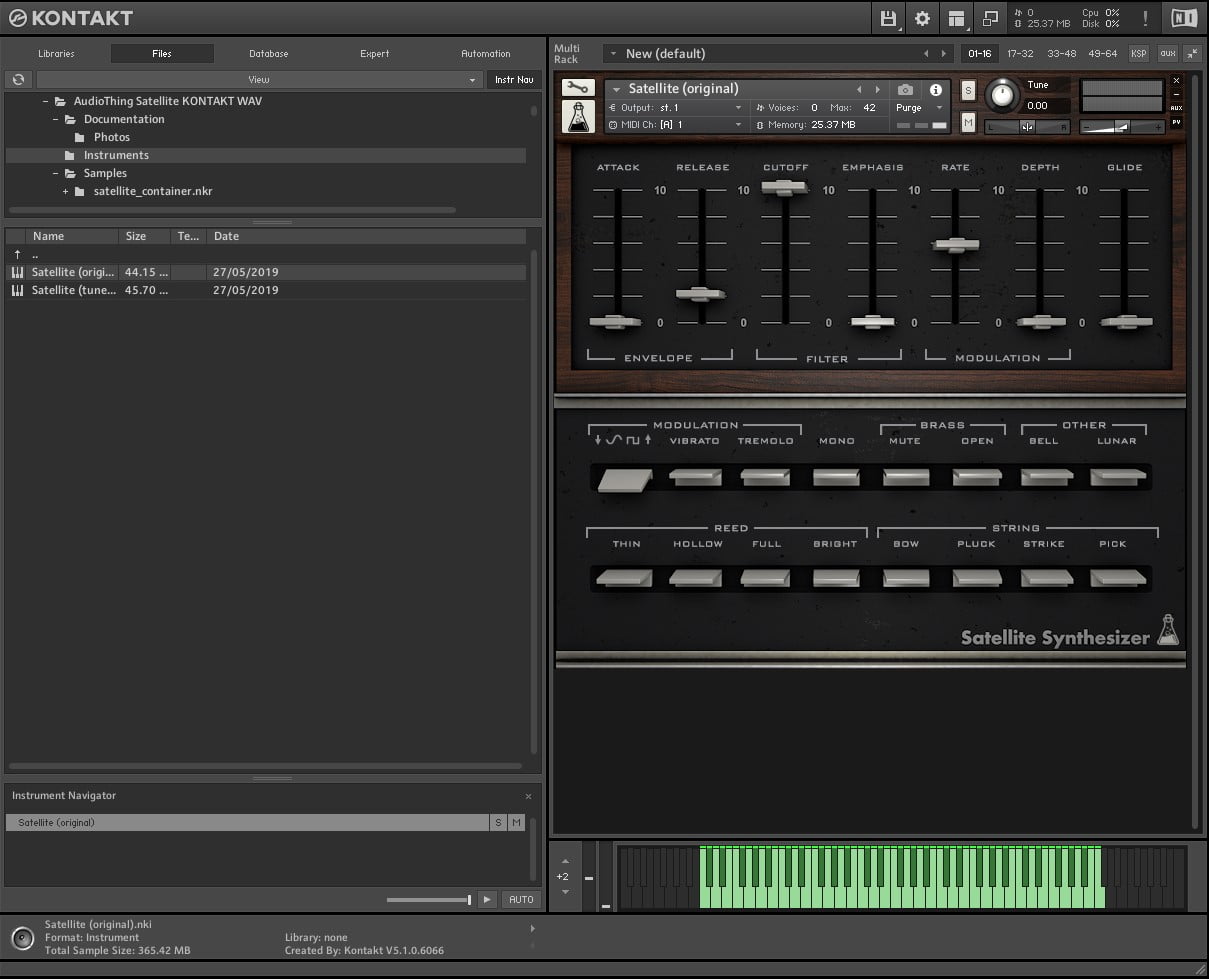The height and width of the screenshot is (979, 1209).
Task: Open the save (floppy disk) menu
Action: [x=887, y=18]
